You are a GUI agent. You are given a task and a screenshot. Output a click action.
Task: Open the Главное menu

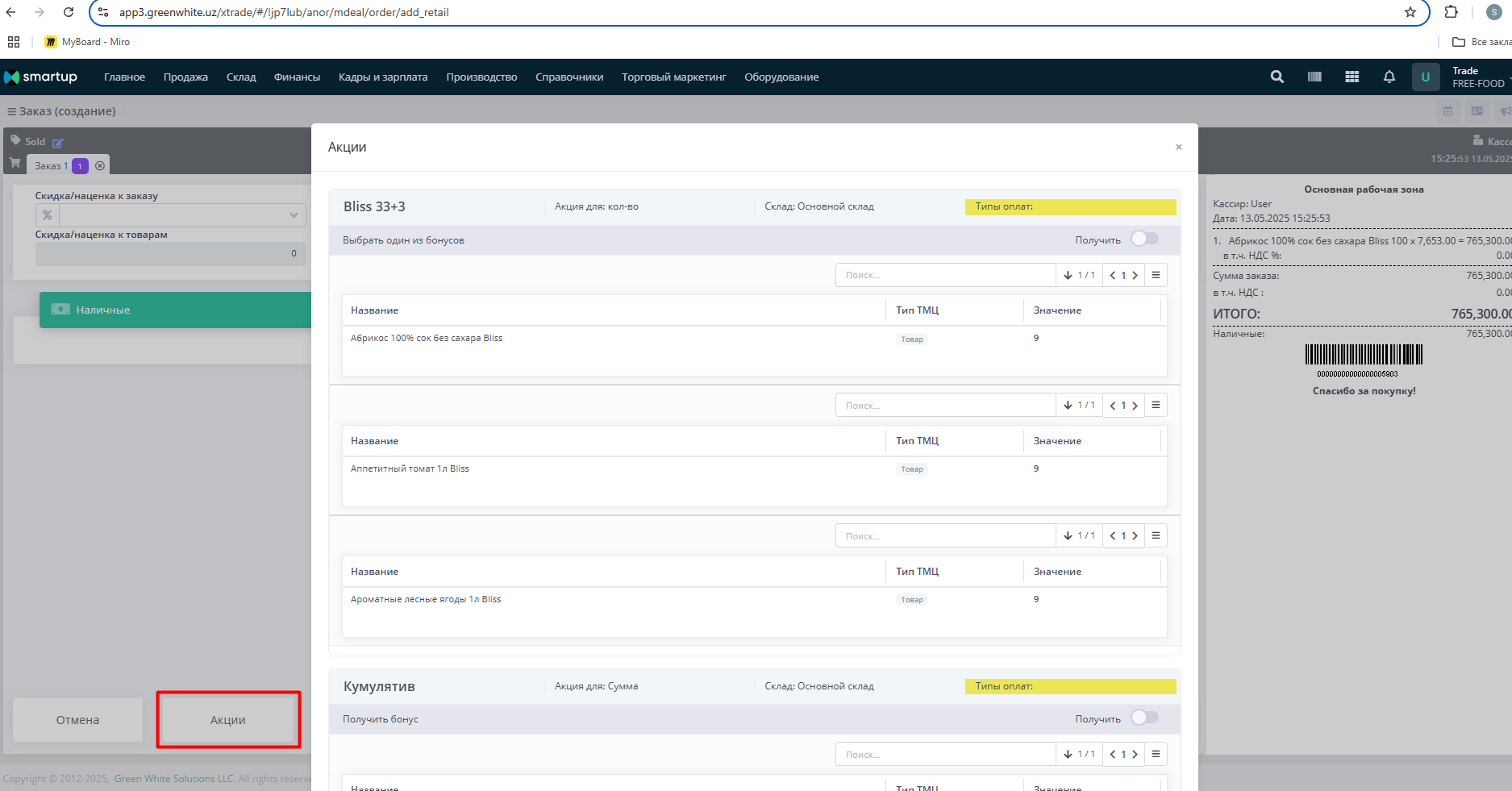point(124,77)
